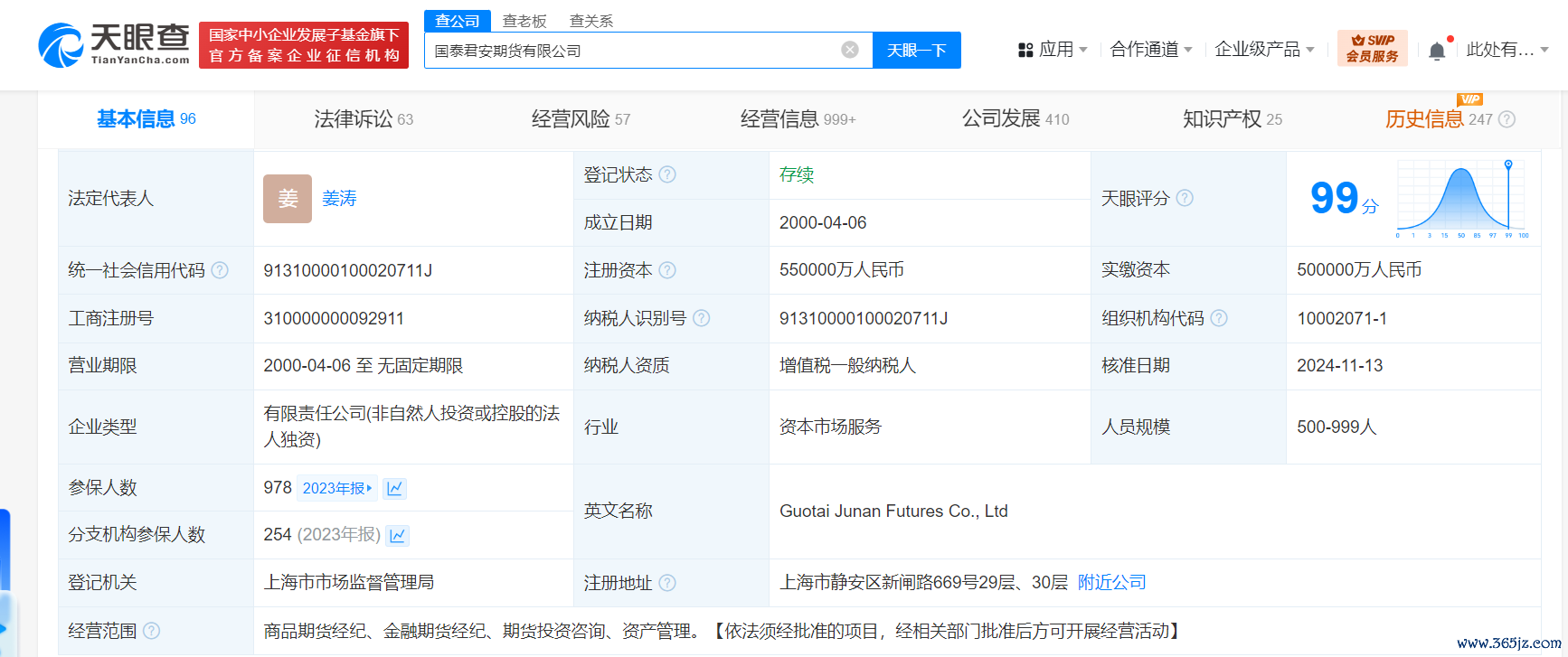Click help icon beside 注册地址
Image resolution: width=1568 pixels, height=657 pixels.
(667, 583)
